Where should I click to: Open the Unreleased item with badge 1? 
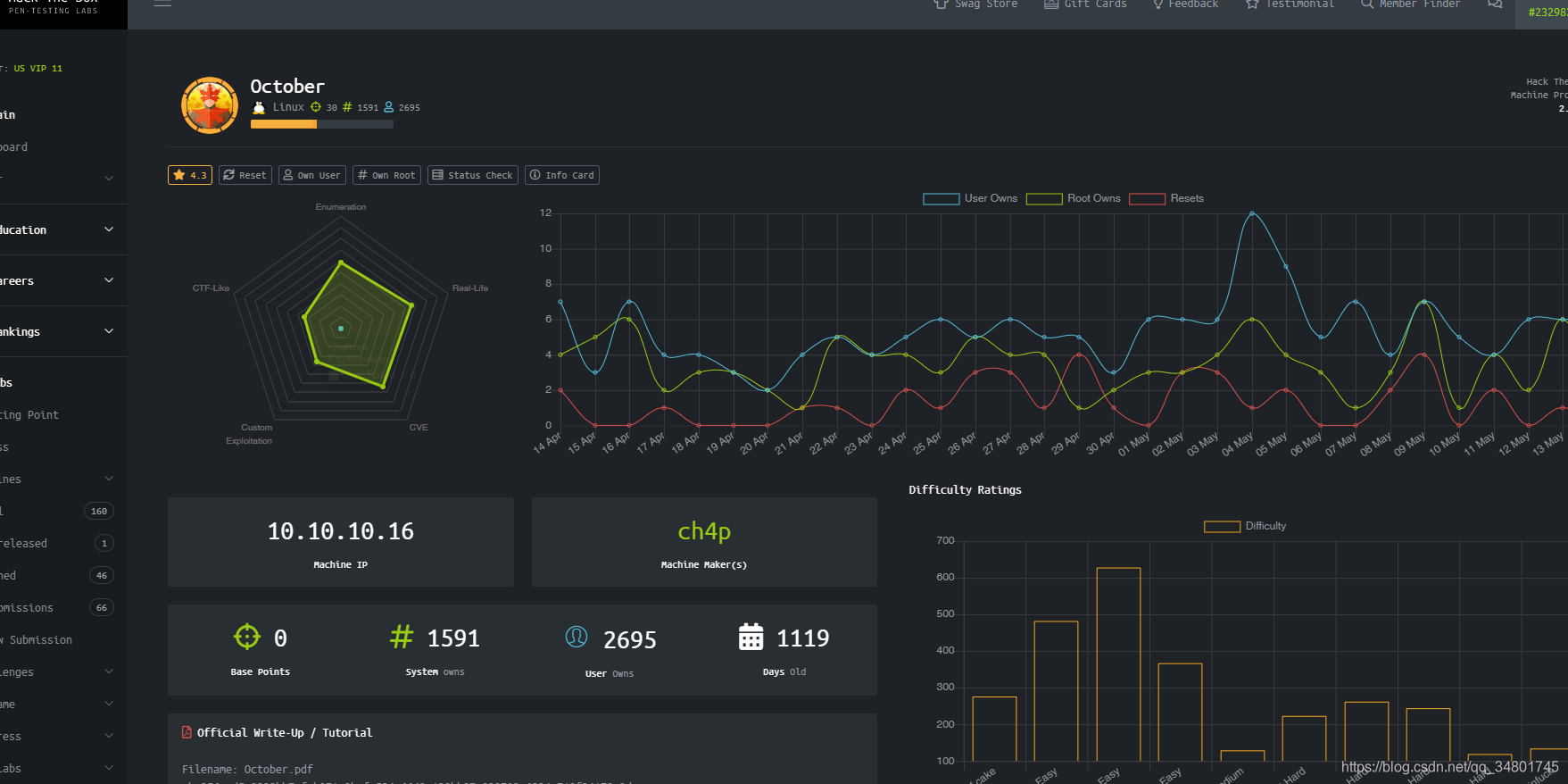tap(58, 543)
